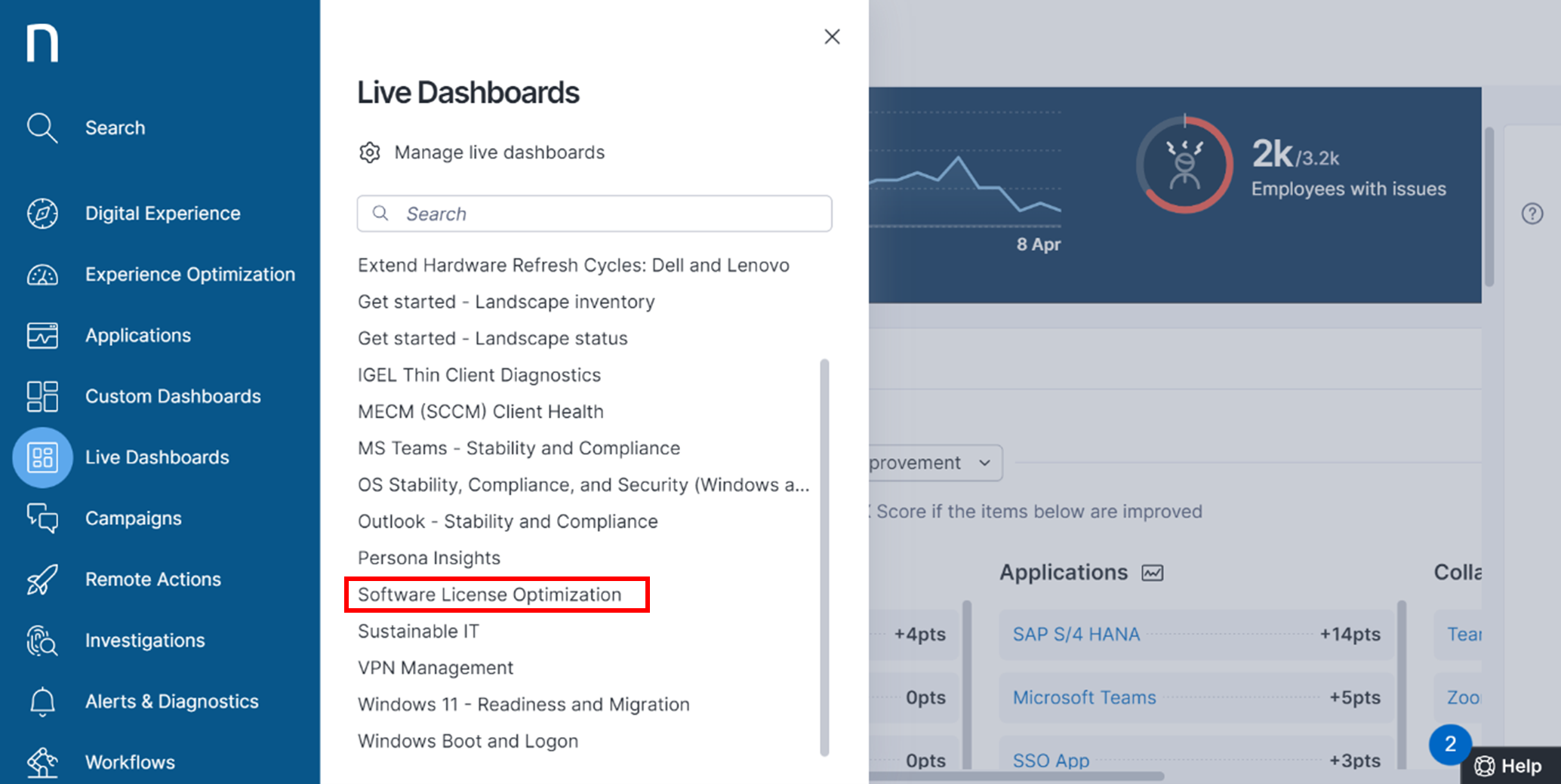
Task: Click the SAP S/4 HANA link
Action: [x=1076, y=635]
